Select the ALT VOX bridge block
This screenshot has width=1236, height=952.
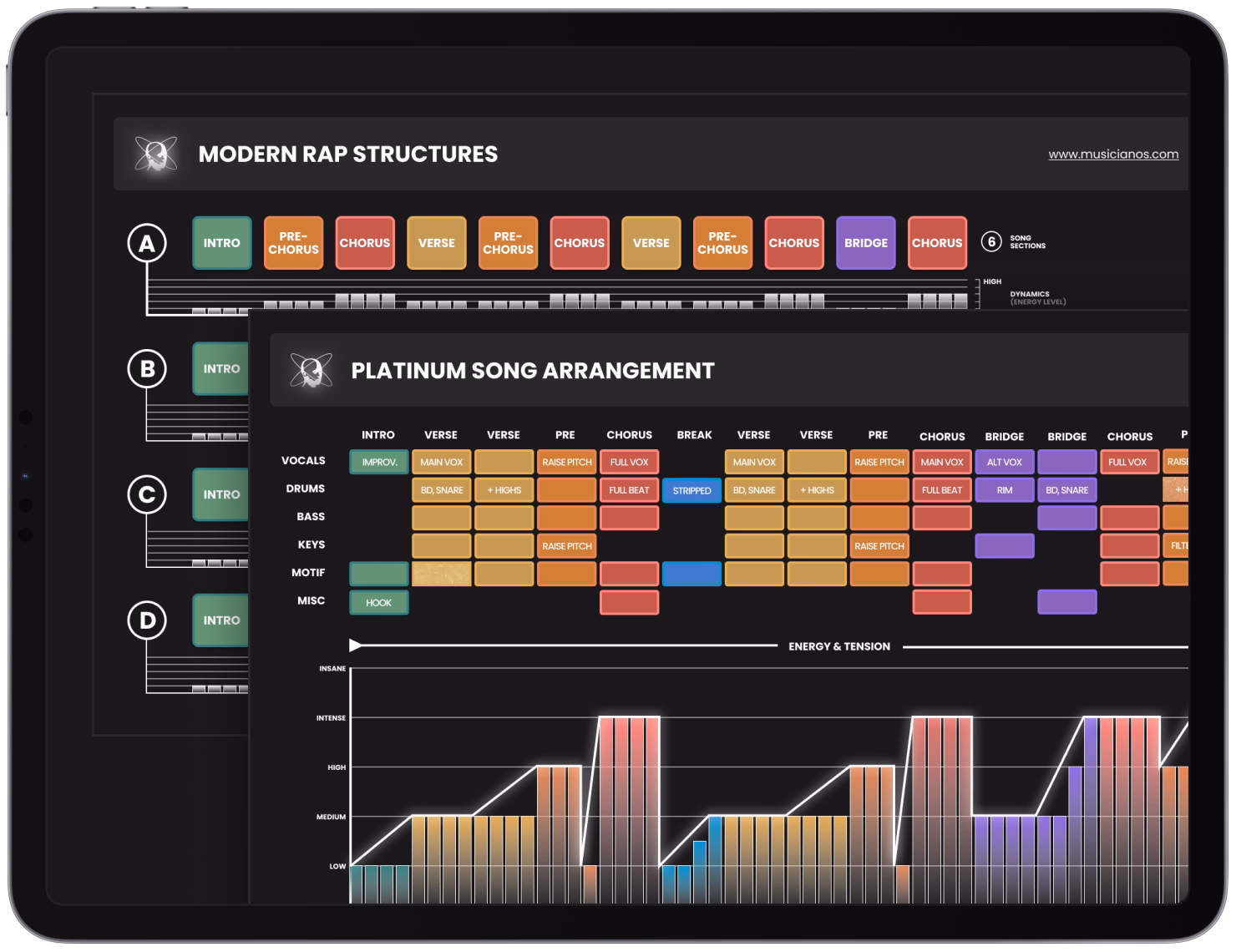pyautogui.click(x=1005, y=462)
